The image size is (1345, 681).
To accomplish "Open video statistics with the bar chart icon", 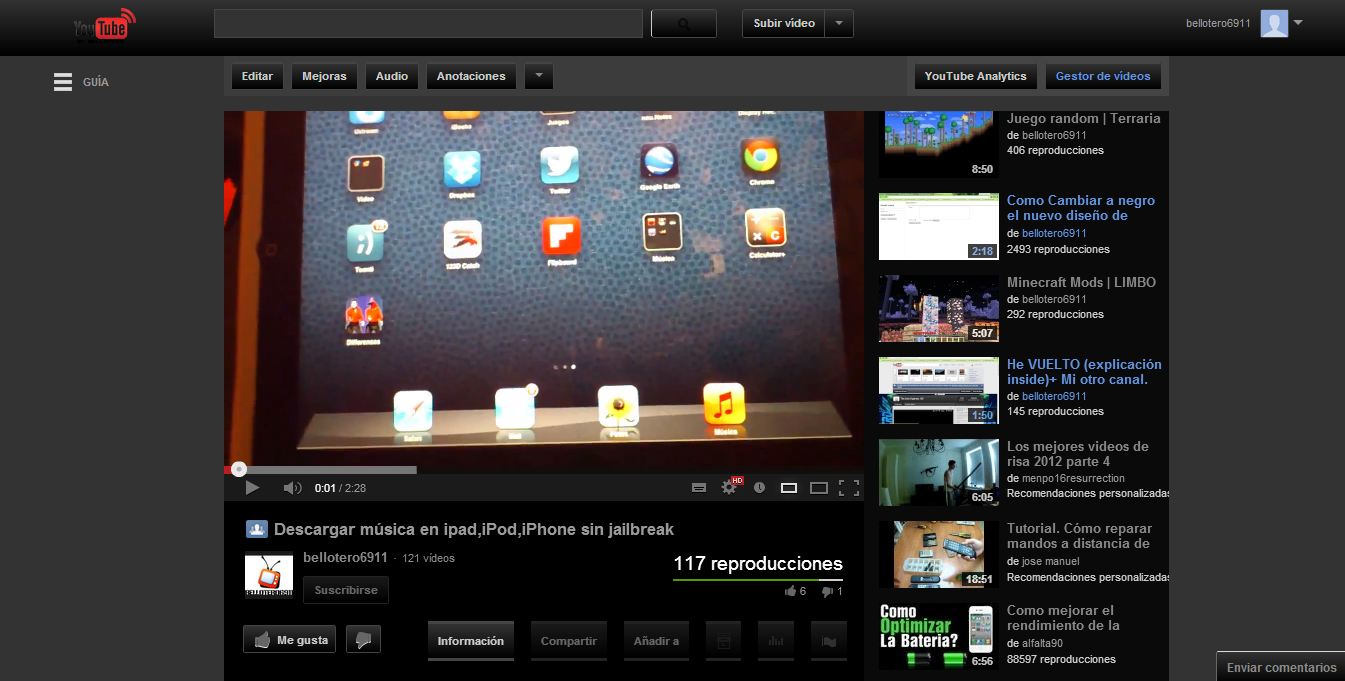I will pyautogui.click(x=776, y=639).
